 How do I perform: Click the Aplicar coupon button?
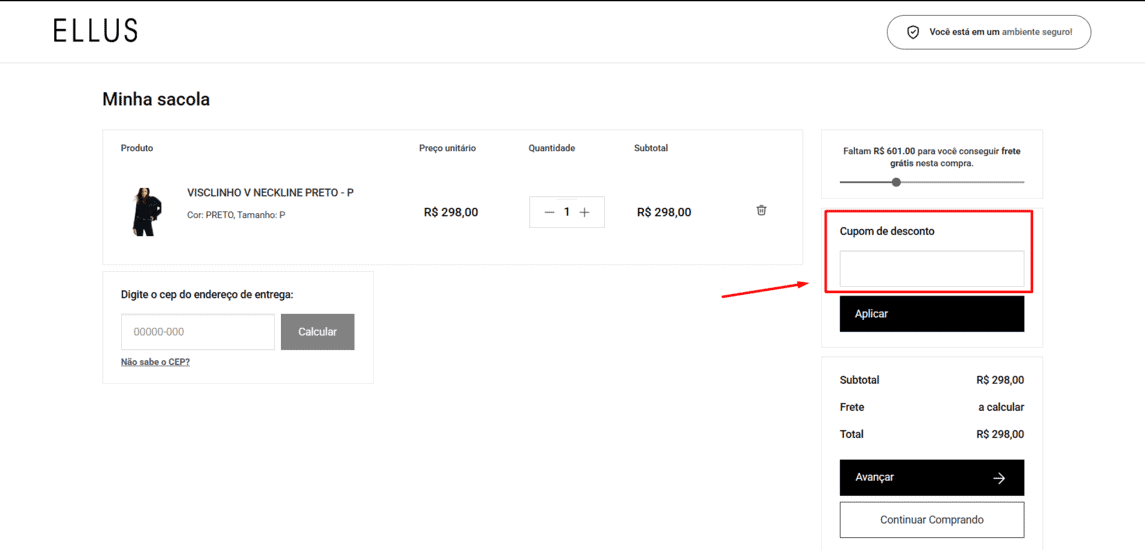[x=932, y=314]
